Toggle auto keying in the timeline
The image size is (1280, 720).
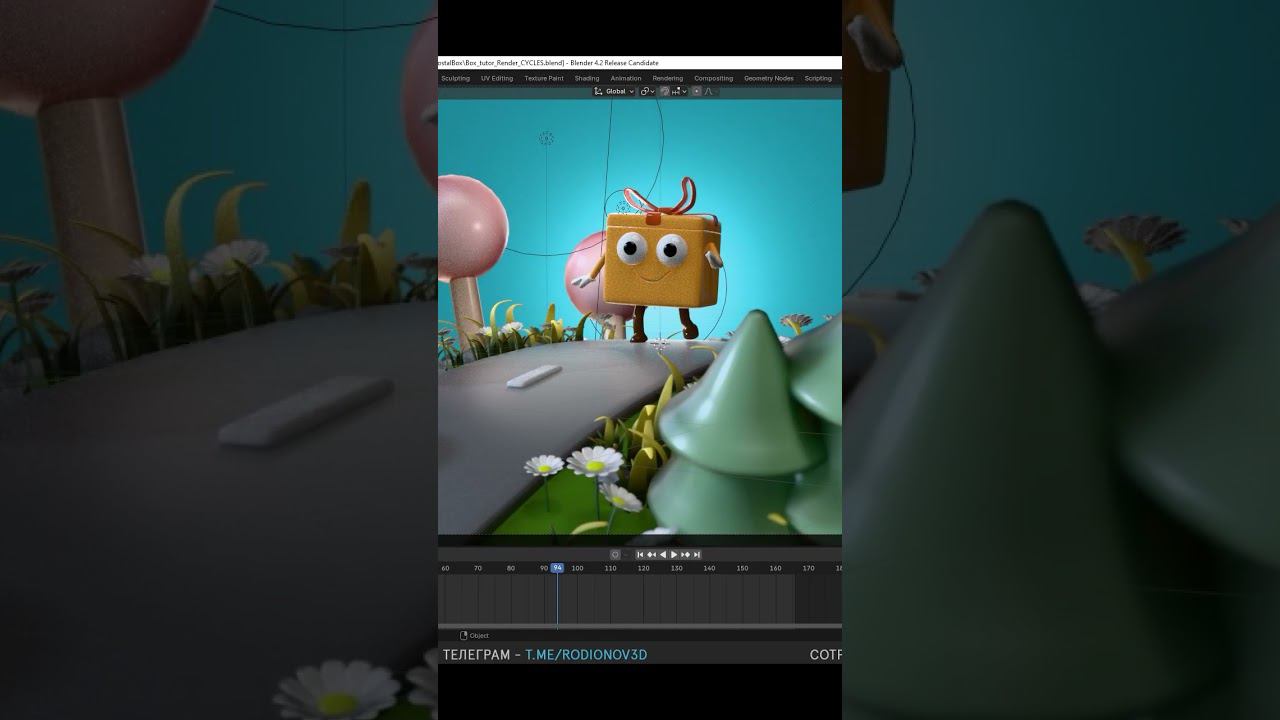point(615,555)
